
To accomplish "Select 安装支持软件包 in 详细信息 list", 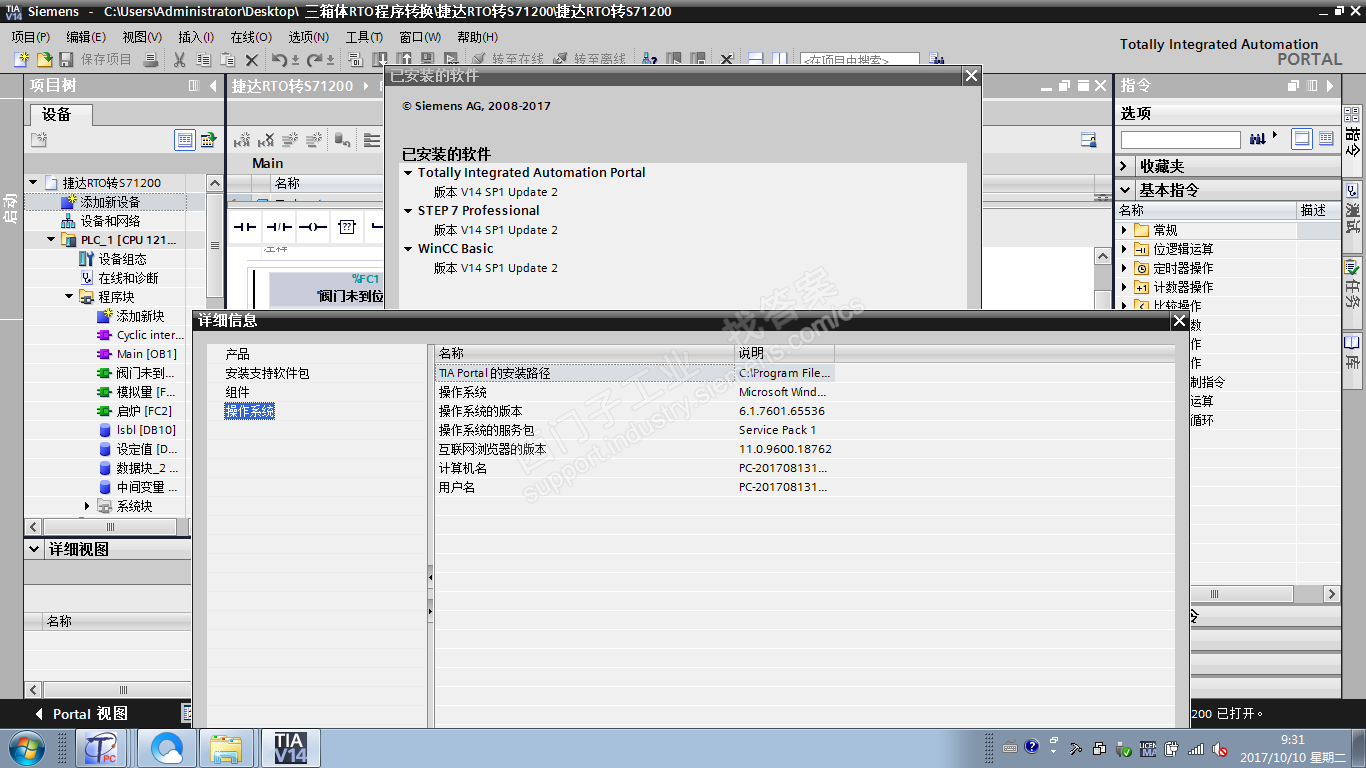I will (x=267, y=373).
